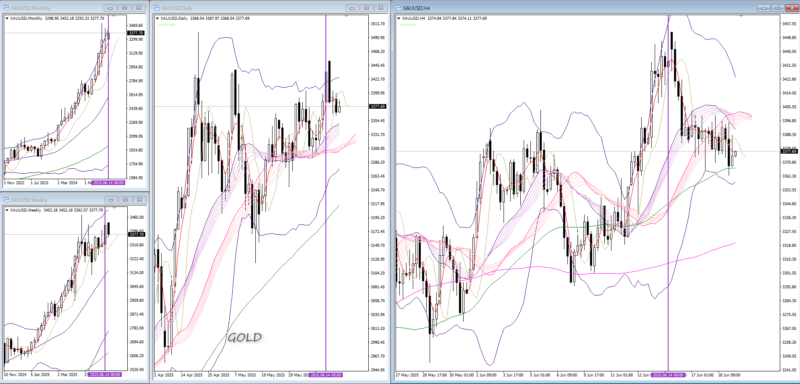Minimize the XAUUSD,Daily chart window
Image resolution: width=800 pixels, height=384 pixels.
click(x=352, y=8)
